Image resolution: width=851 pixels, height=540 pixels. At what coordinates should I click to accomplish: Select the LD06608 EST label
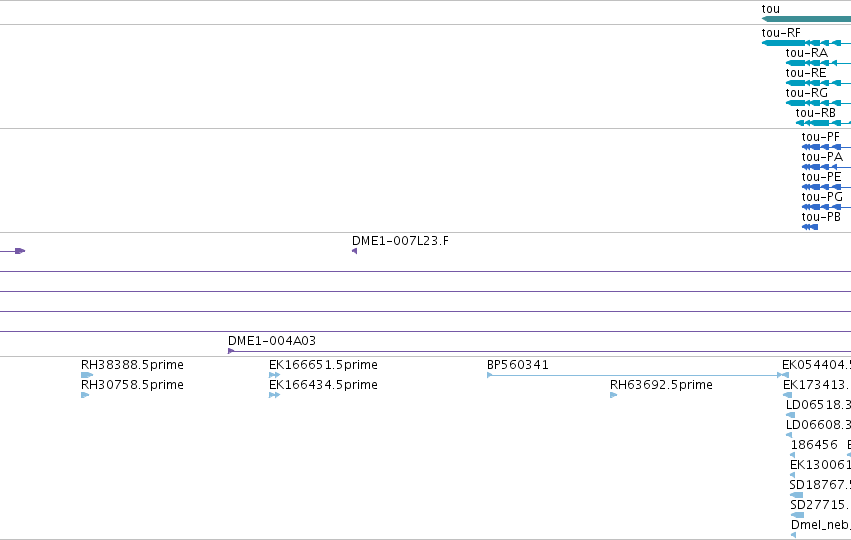[818, 425]
